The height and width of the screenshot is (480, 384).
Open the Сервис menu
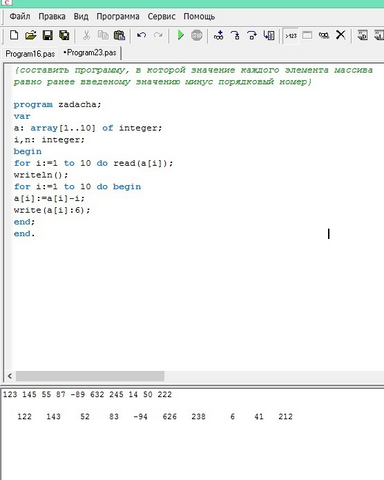pyautogui.click(x=161, y=16)
